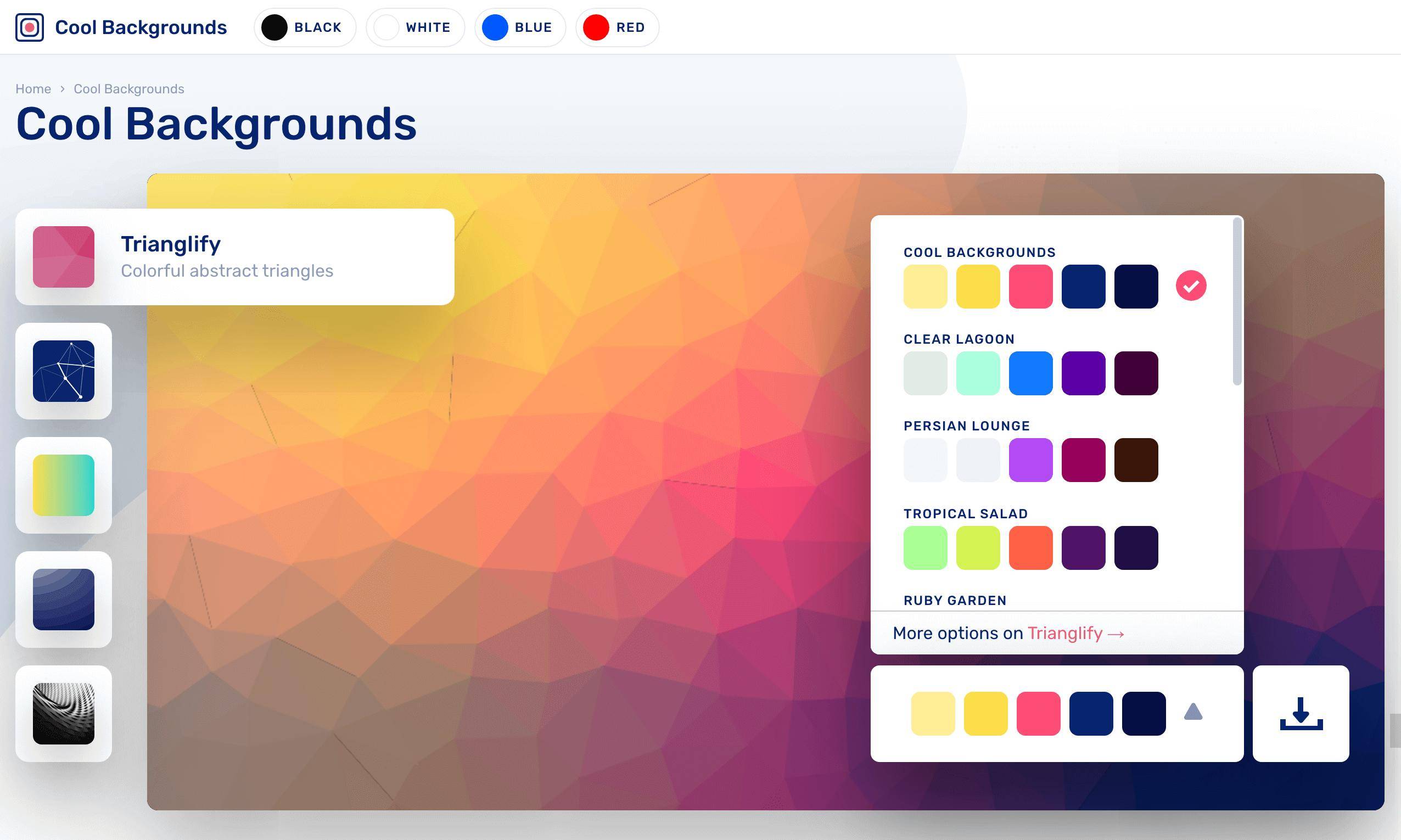Click the pink Trianglify thumbnail icon

click(x=63, y=257)
